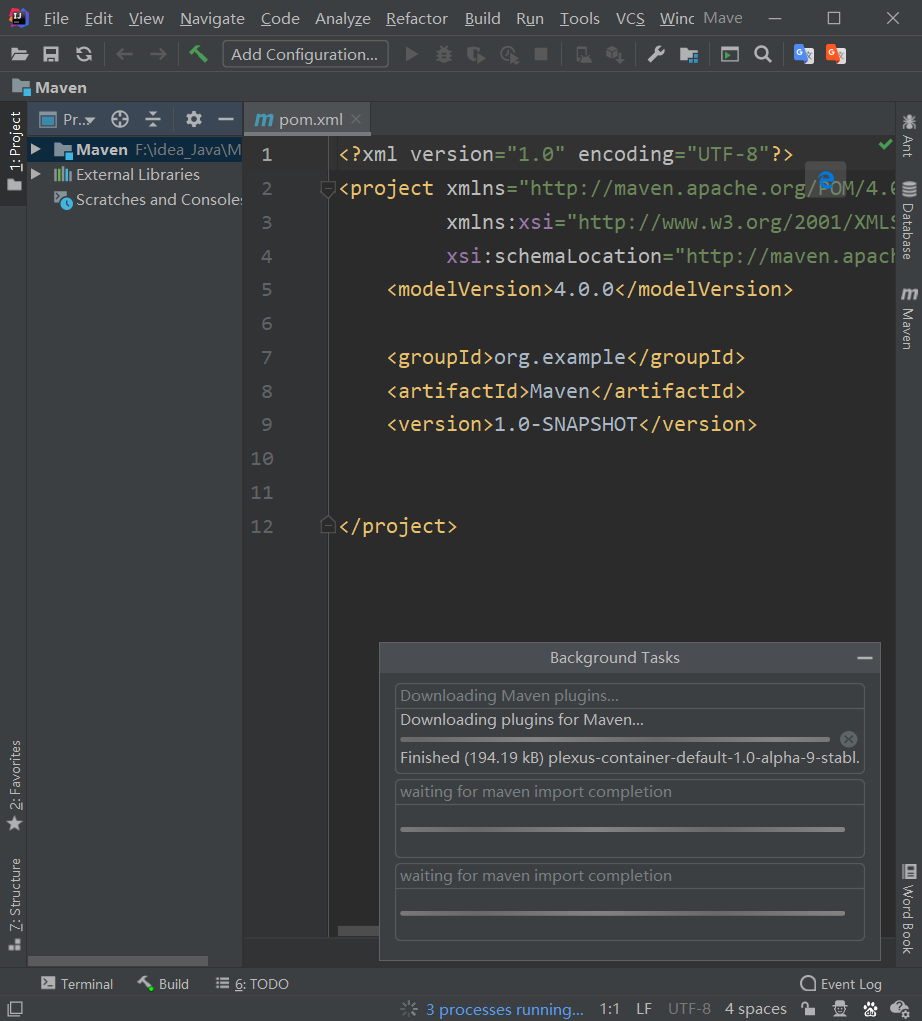Viewport: 922px width, 1021px height.
Task: Open the Build tool window
Action: (163, 984)
